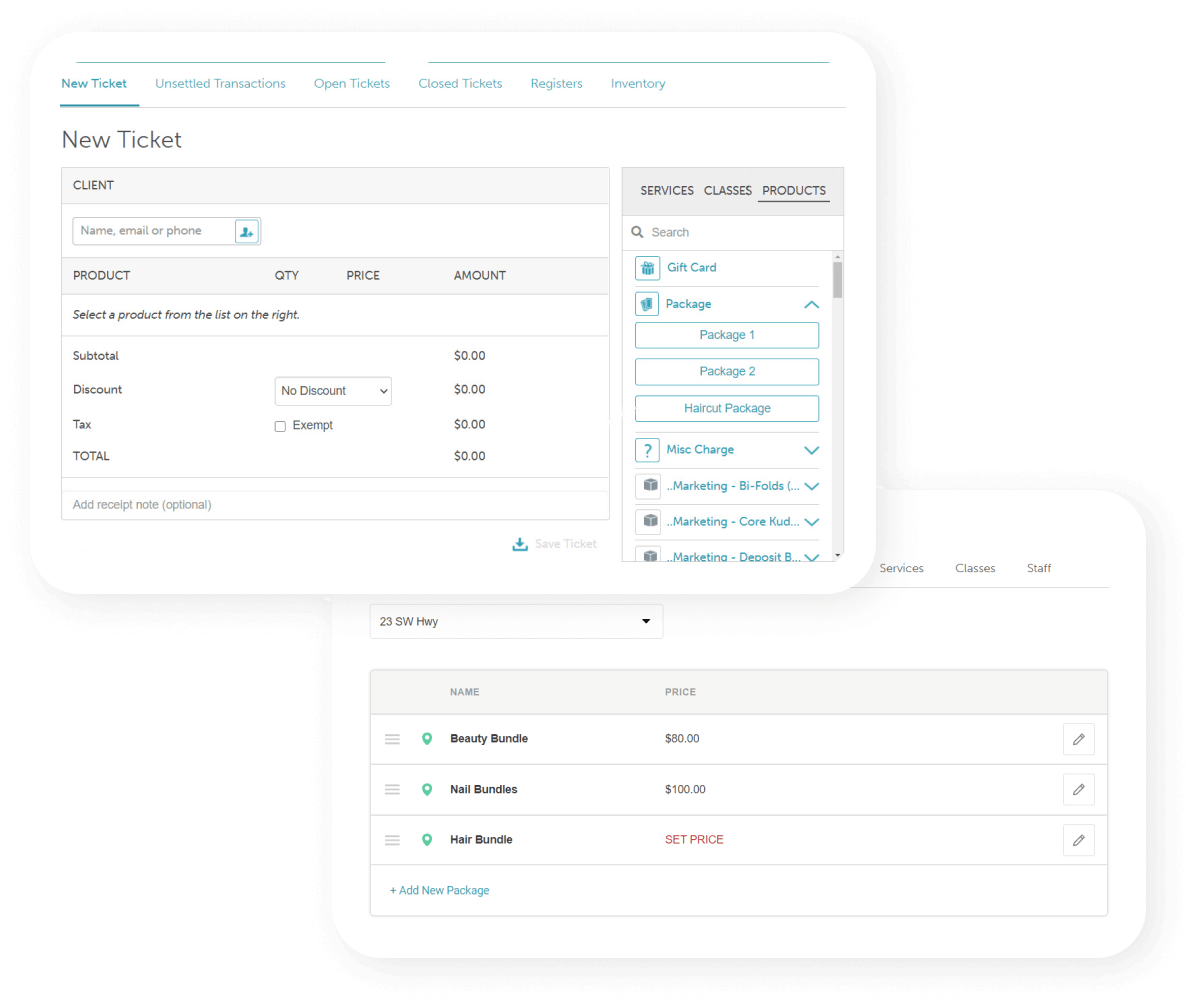The height and width of the screenshot is (1006, 1196).
Task: Edit the Hair Bundle package with pencil icon
Action: click(1079, 840)
